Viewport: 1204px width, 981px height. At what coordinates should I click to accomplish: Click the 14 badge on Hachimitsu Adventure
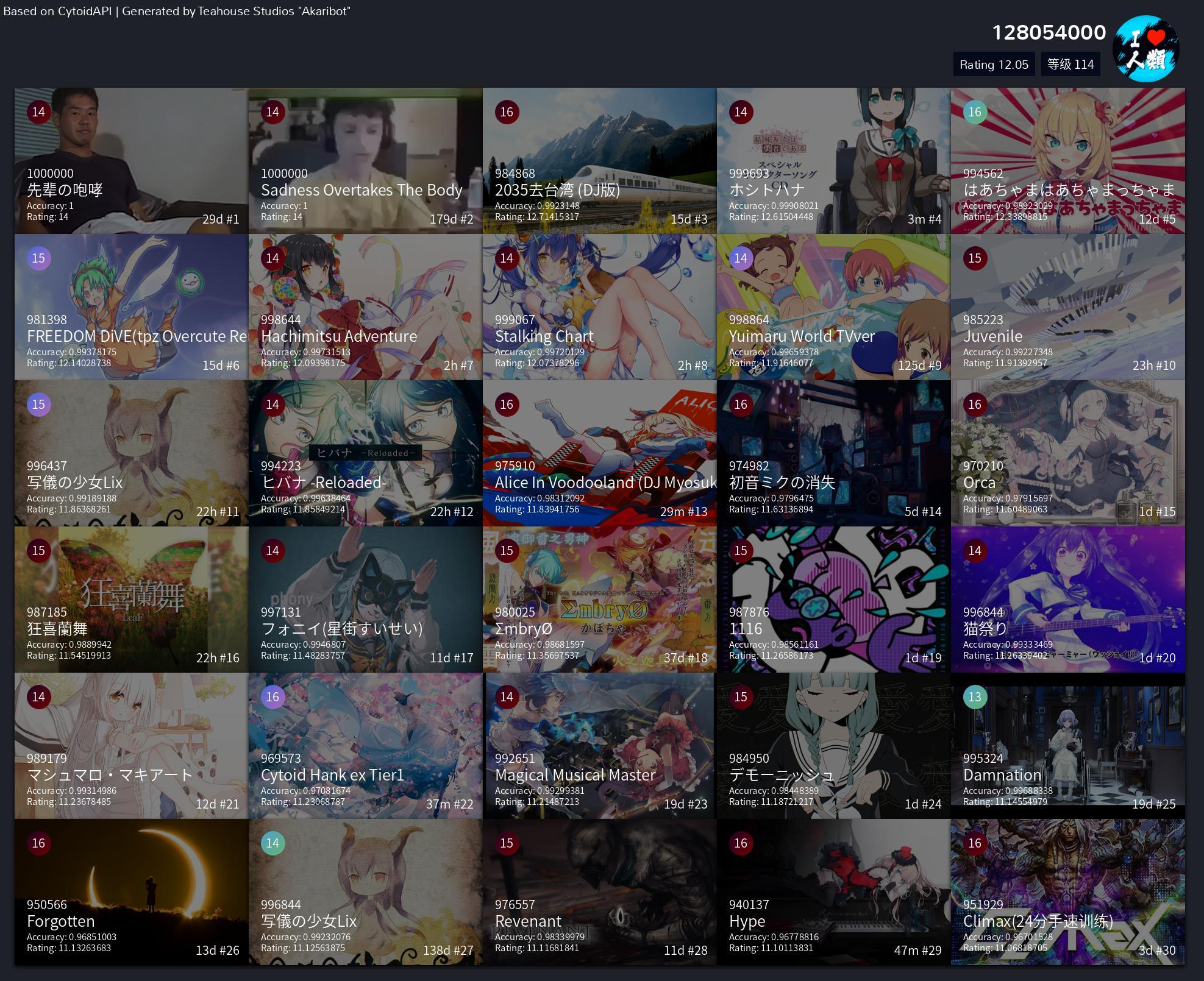click(x=273, y=258)
